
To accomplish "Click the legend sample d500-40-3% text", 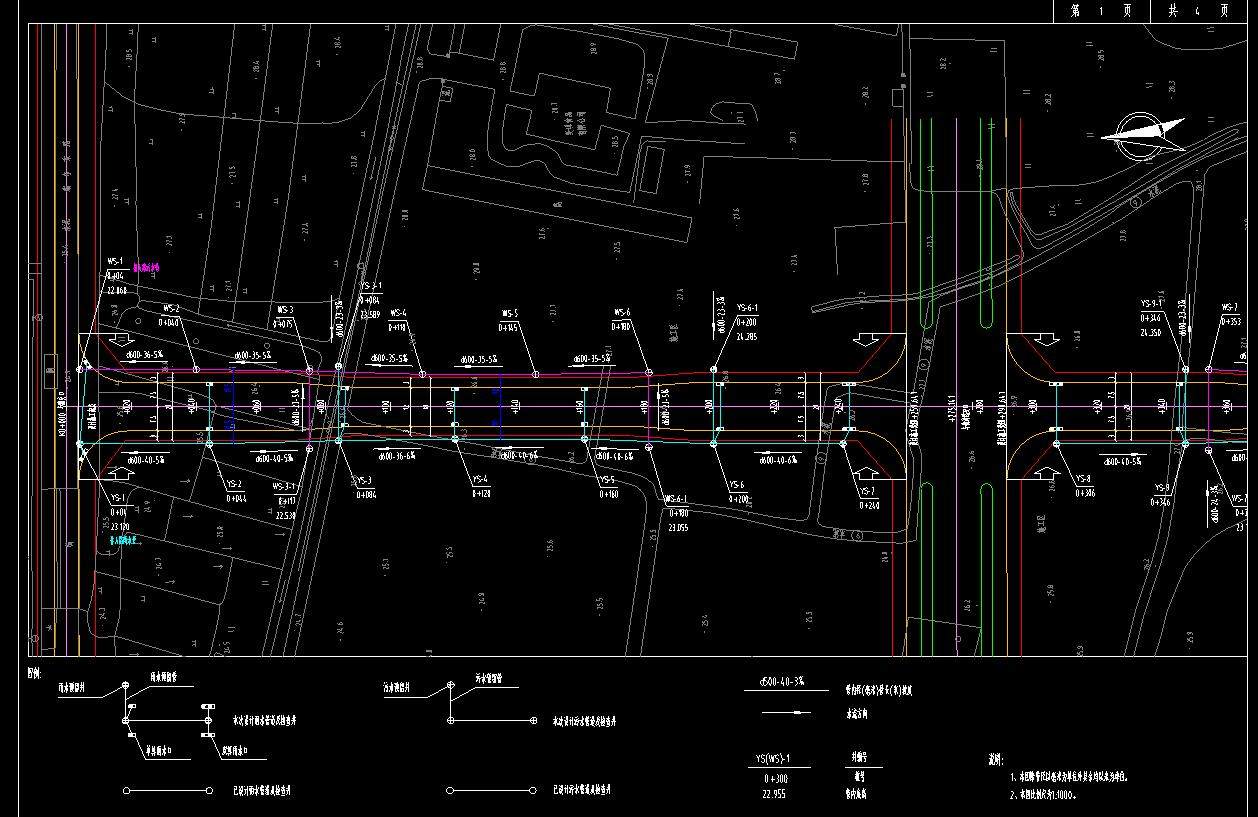I will point(782,681).
